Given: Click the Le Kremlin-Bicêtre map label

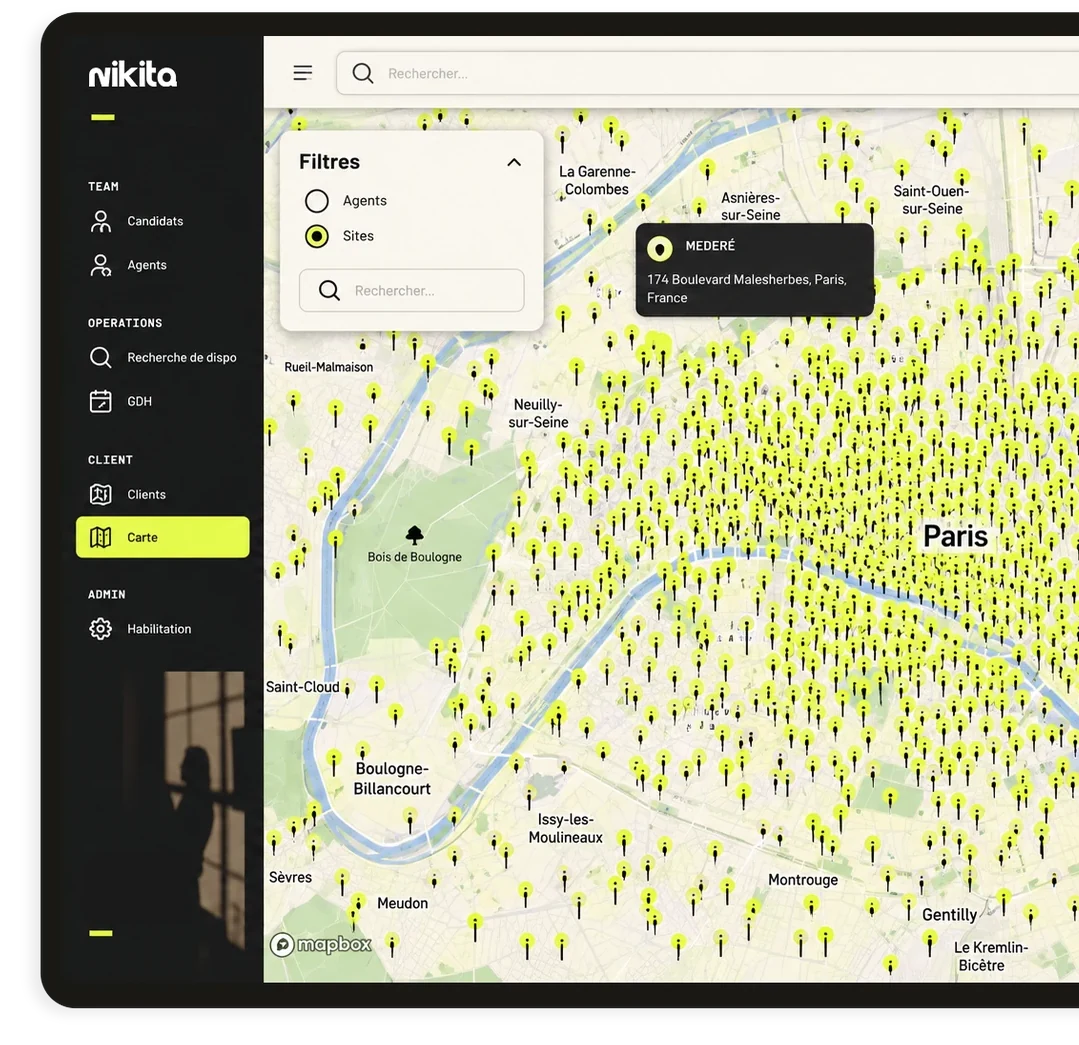Looking at the screenshot, I should coord(990,956).
